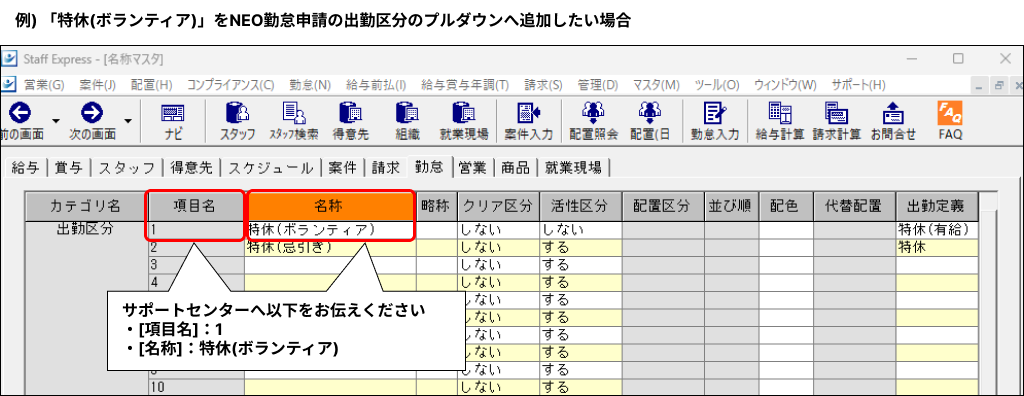1024x396 pixels.
Task: Click the 配置区分 column header
Action: (663, 206)
